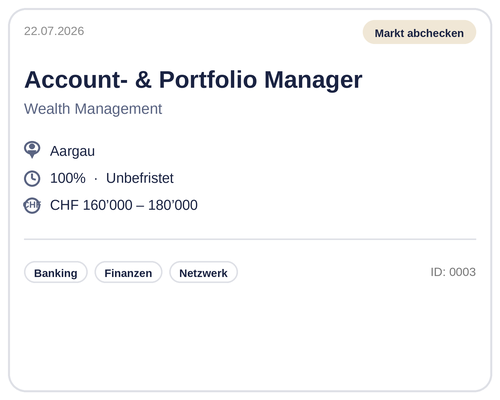Viewport: 500px width, 400px height.
Task: Click the lower salary figure 160'000
Action: coord(107,205)
